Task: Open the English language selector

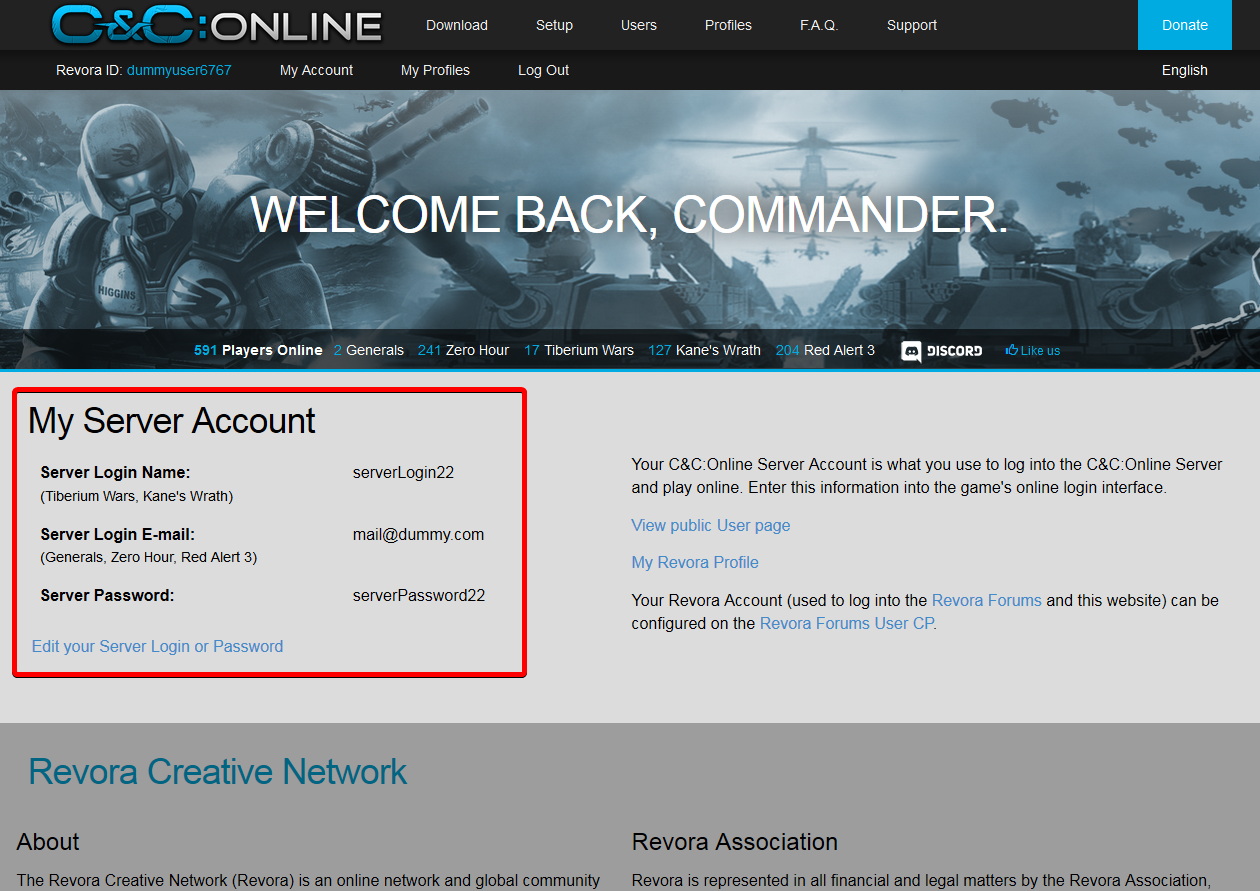Action: [x=1185, y=70]
